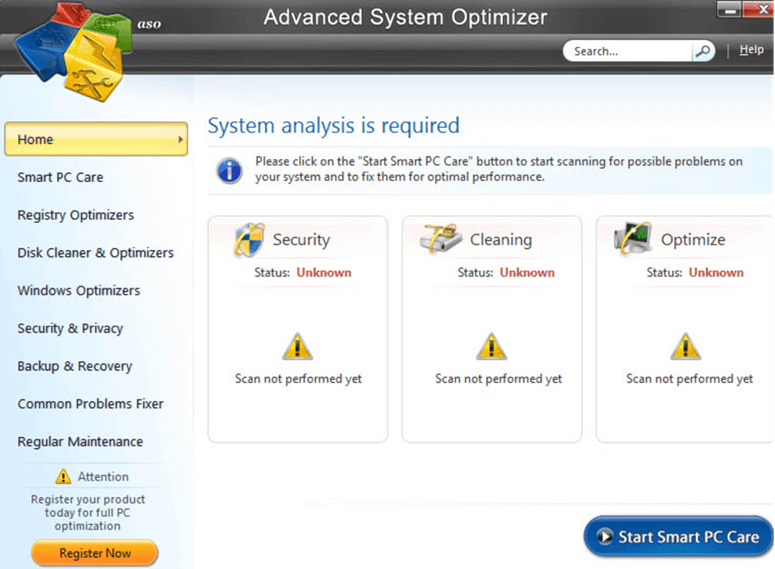Click the blue info icon
The image size is (775, 569).
coord(229,171)
